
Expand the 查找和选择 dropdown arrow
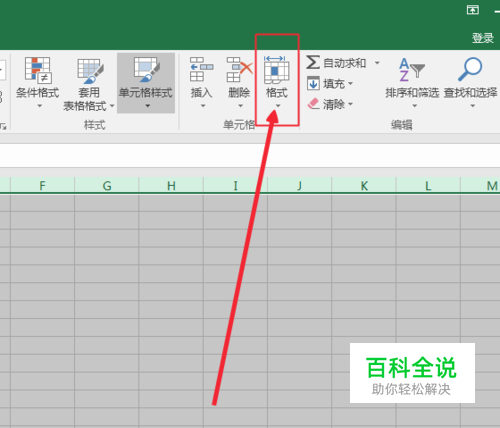[x=472, y=106]
